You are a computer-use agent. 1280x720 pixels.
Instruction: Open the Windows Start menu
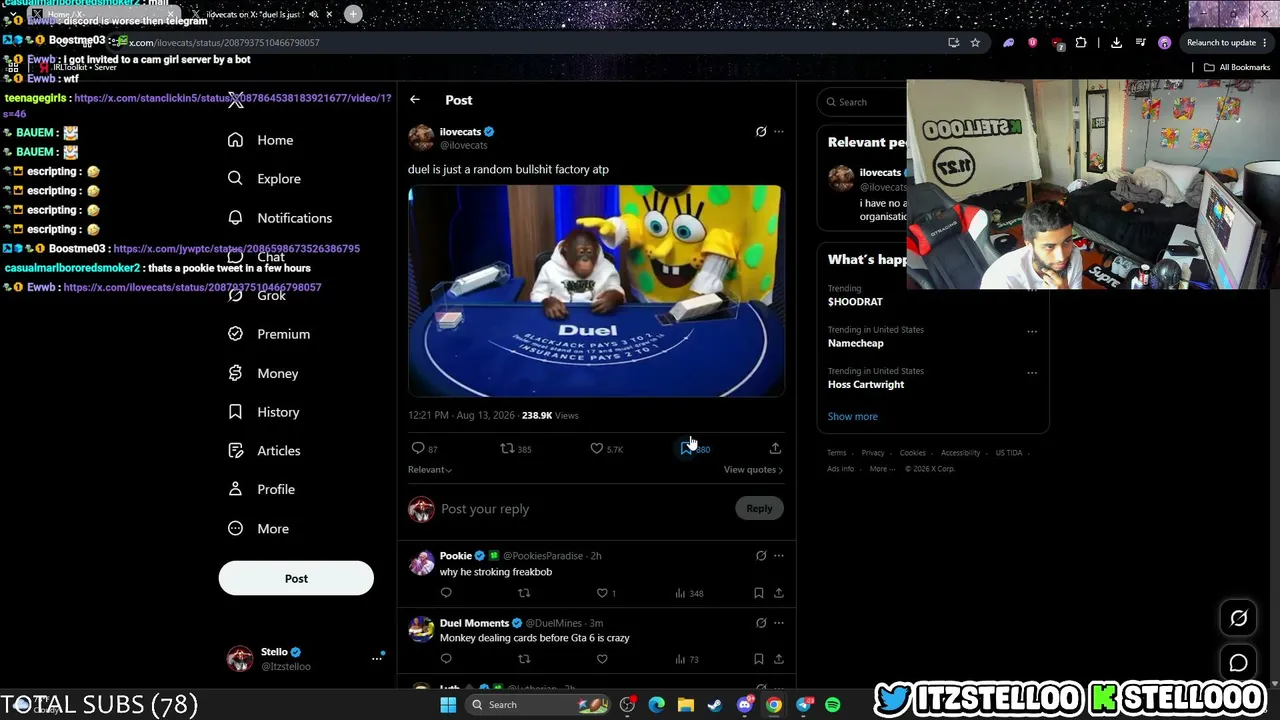tap(448, 705)
